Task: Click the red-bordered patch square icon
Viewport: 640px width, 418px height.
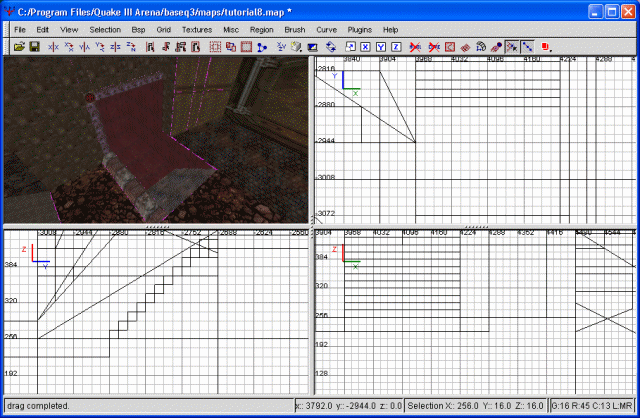Action: tap(449, 47)
